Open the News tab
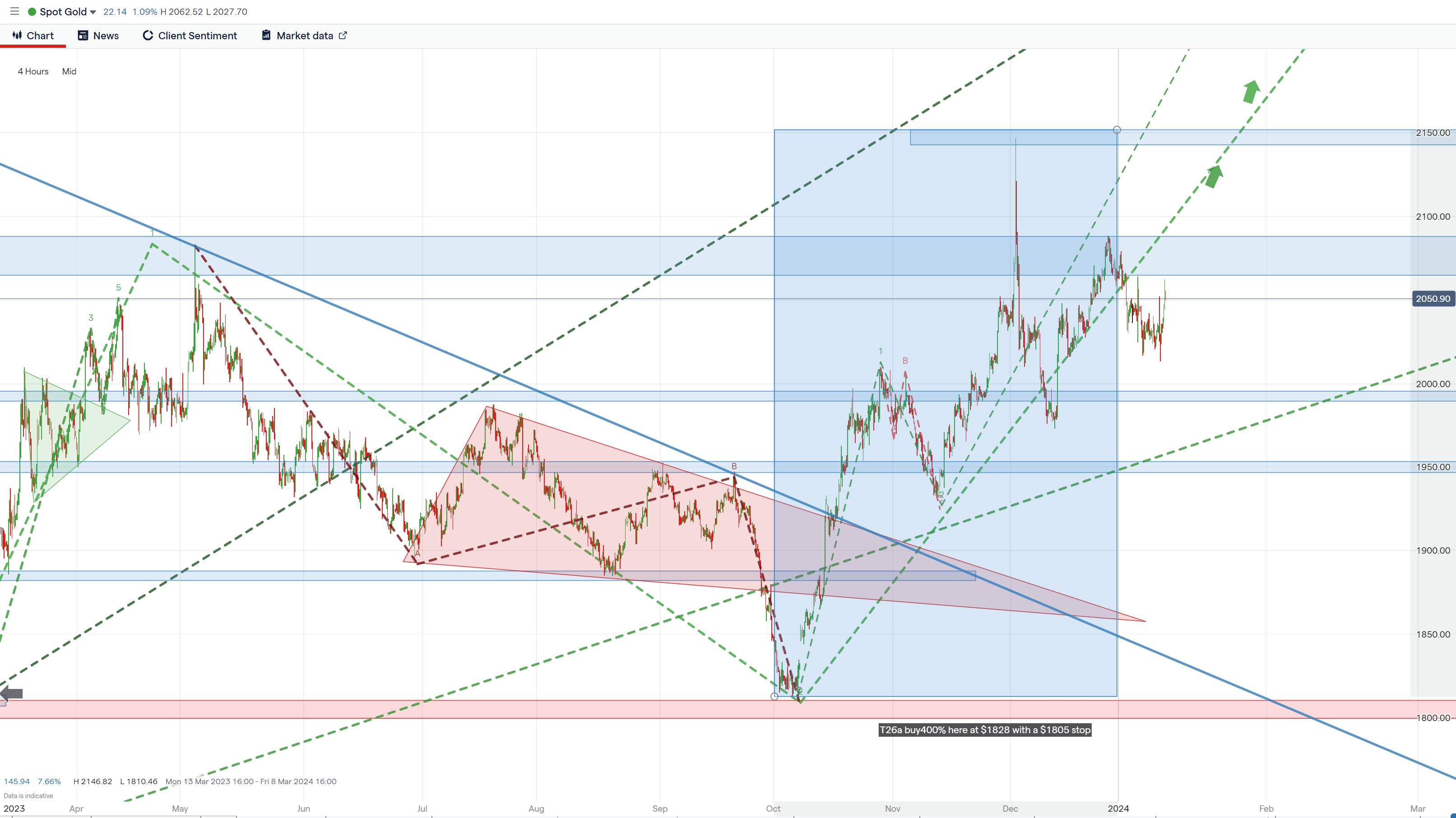1456x818 pixels. pos(98,36)
